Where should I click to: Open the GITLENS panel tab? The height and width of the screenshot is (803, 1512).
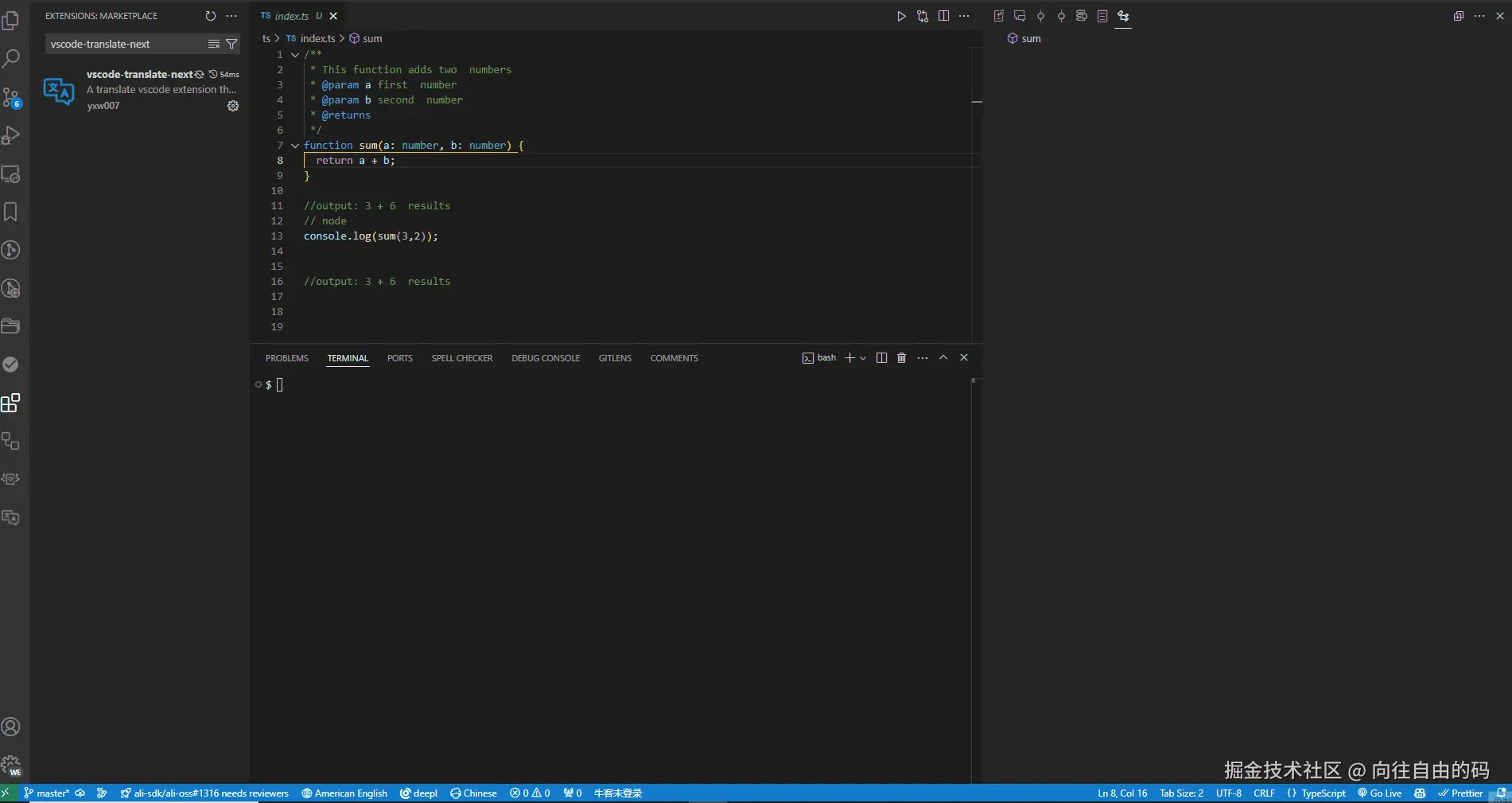[x=614, y=357]
